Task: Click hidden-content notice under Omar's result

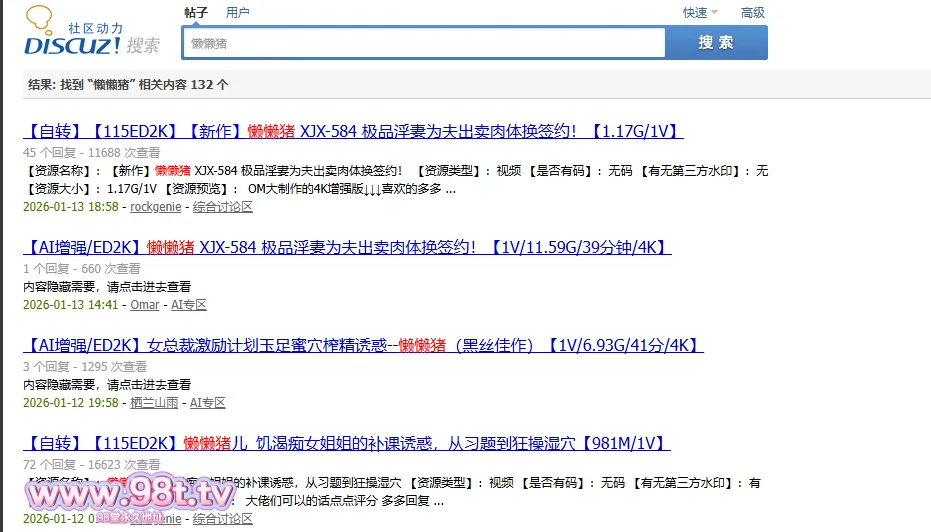Action: (x=107, y=287)
